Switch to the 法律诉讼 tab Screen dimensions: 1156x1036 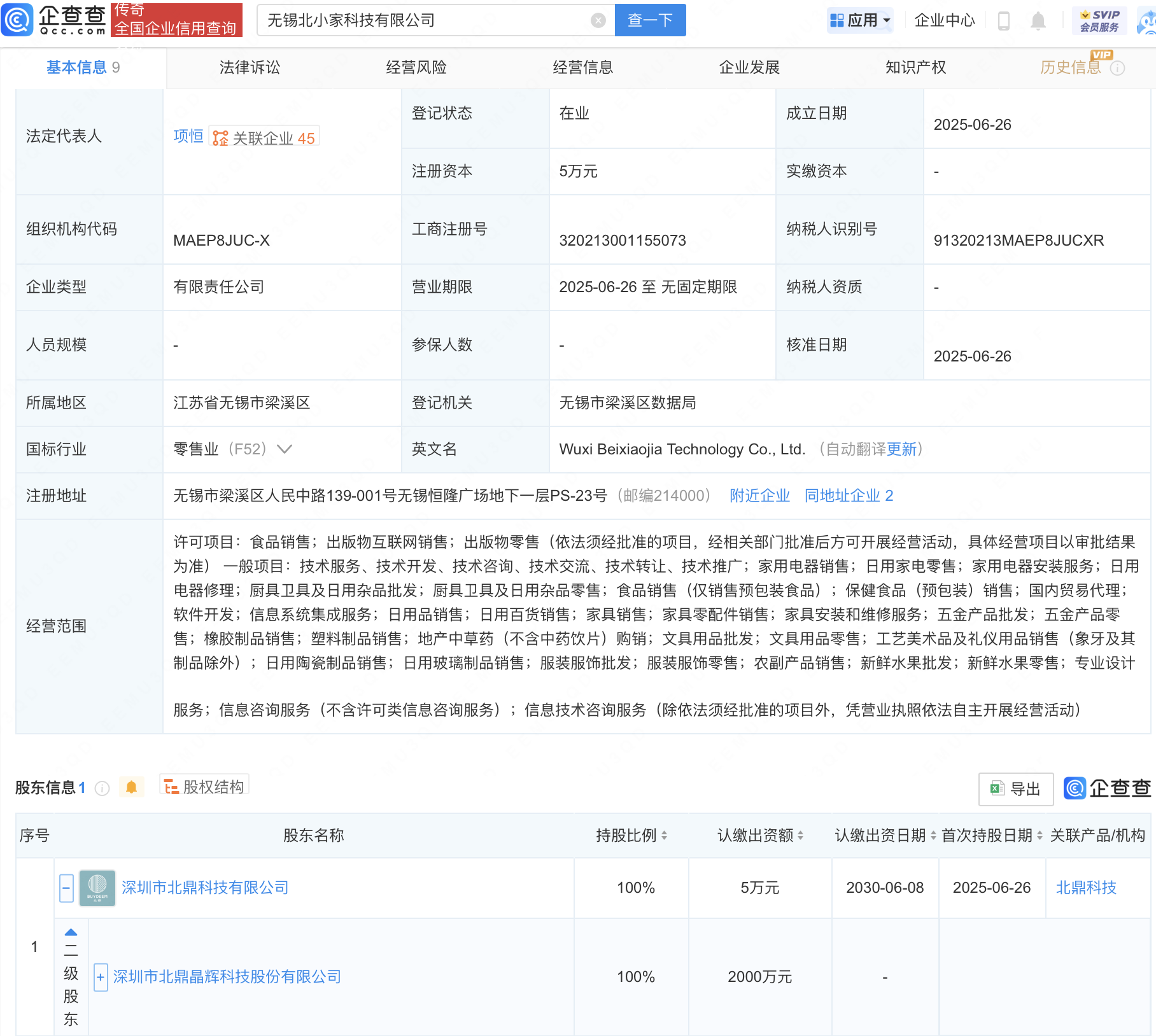250,67
